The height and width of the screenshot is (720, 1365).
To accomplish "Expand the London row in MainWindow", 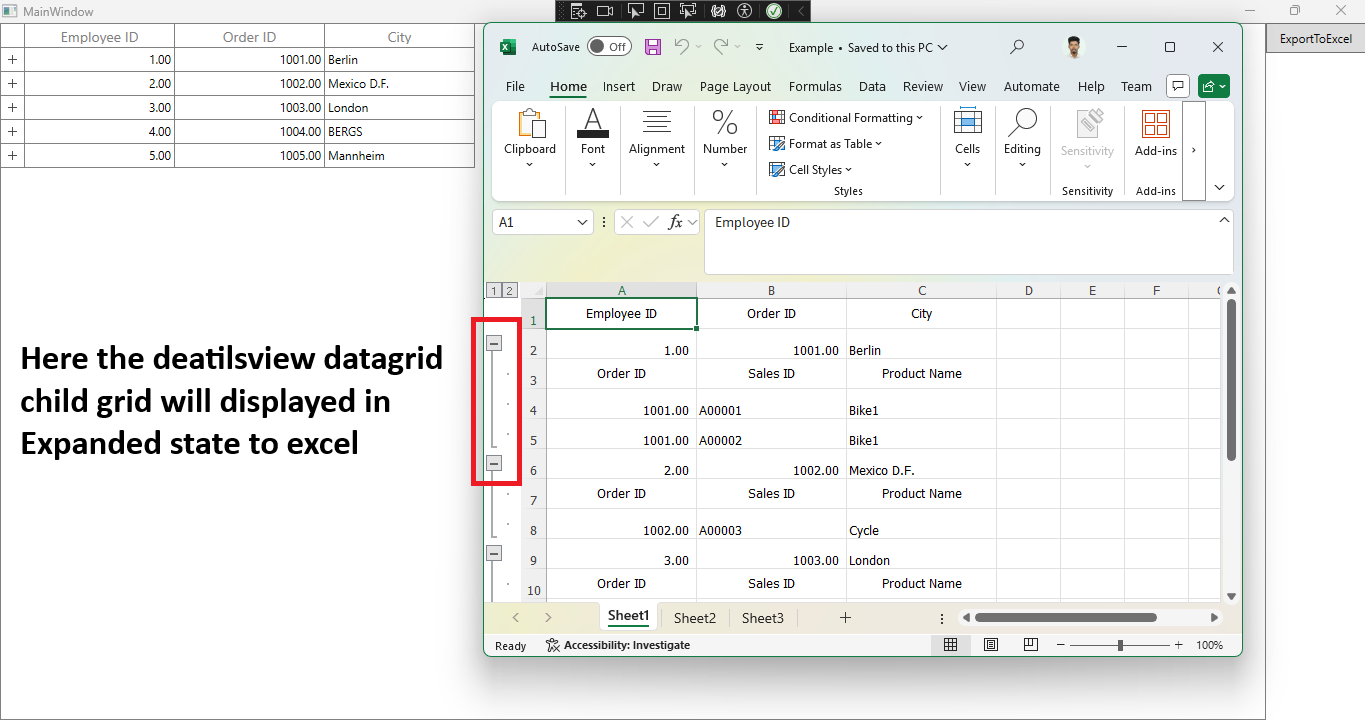I will (x=12, y=108).
